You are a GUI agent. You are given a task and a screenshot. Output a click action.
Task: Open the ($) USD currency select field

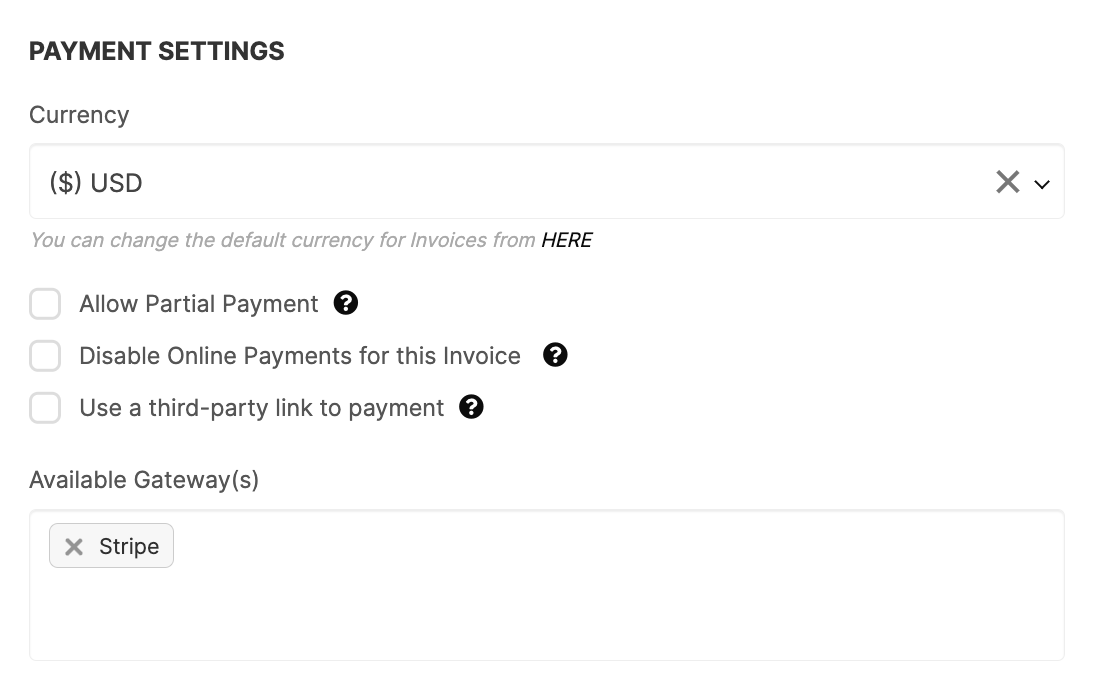coord(546,181)
